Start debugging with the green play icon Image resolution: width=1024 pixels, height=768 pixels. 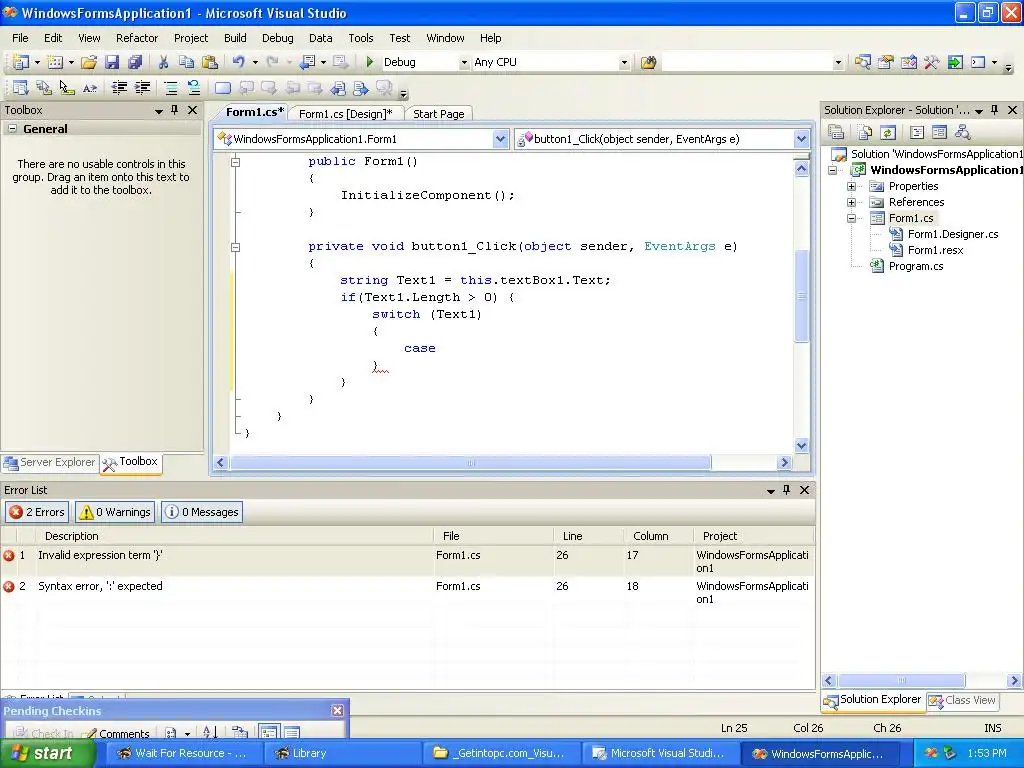tap(370, 62)
